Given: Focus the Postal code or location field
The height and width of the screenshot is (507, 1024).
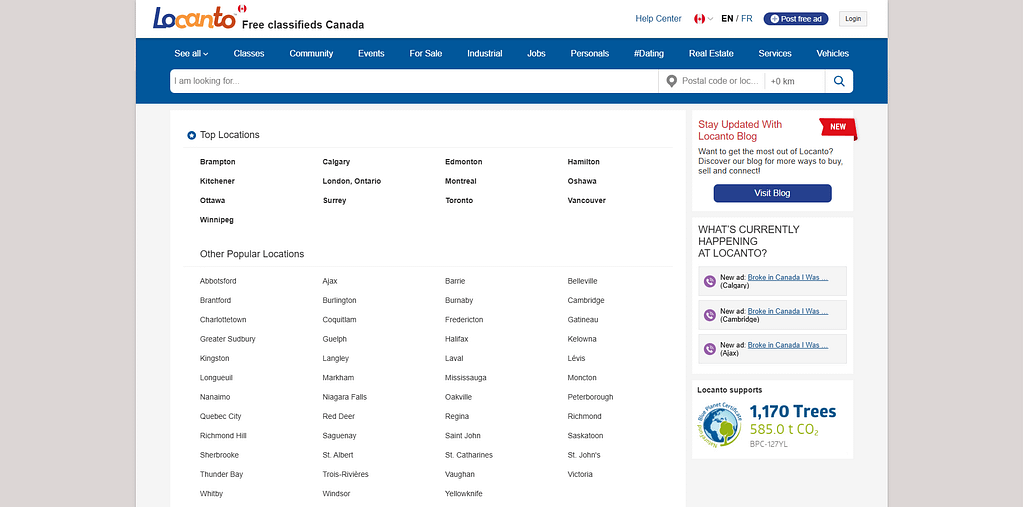Looking at the screenshot, I should click(x=720, y=81).
